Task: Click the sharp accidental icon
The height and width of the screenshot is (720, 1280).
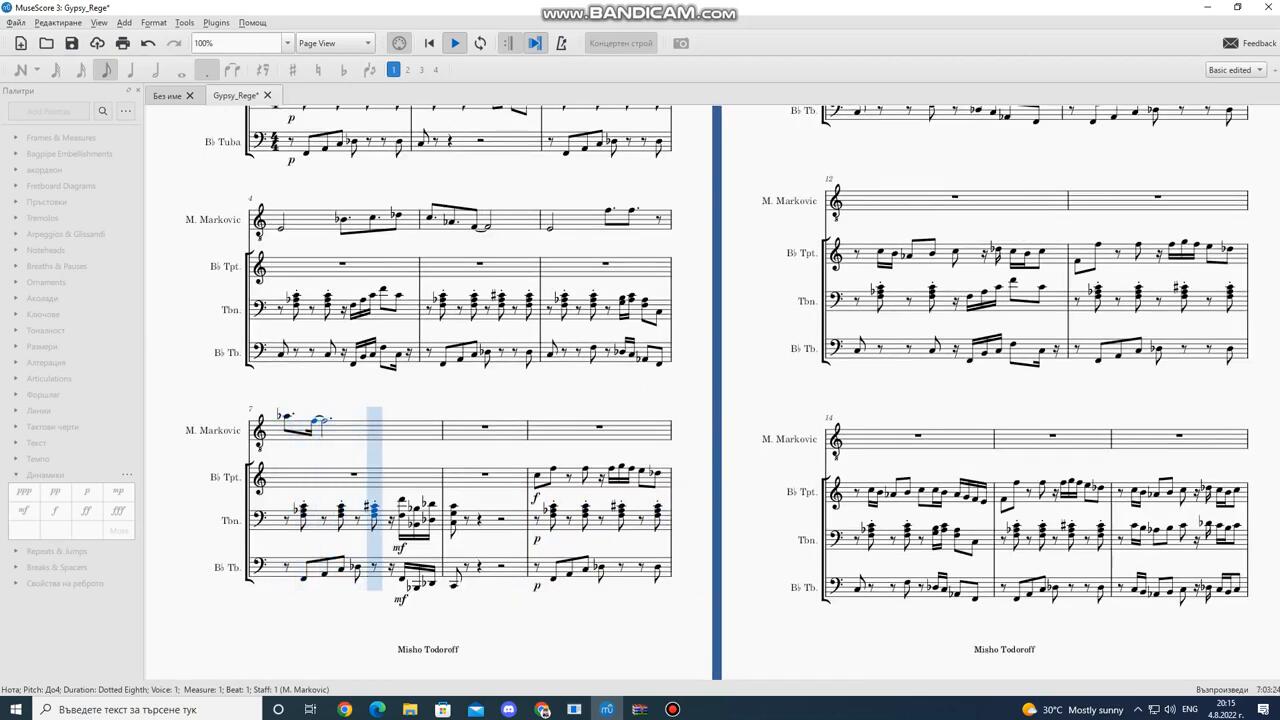Action: [292, 70]
